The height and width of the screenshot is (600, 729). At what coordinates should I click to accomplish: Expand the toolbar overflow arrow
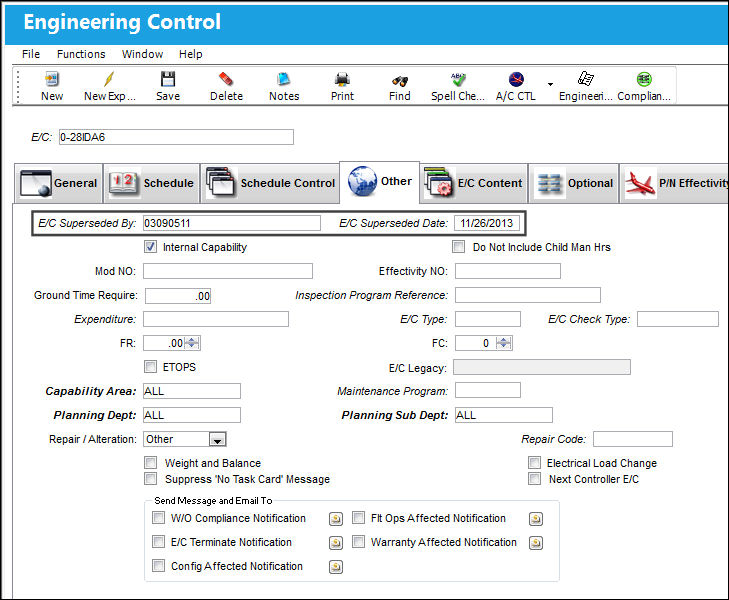(x=550, y=85)
